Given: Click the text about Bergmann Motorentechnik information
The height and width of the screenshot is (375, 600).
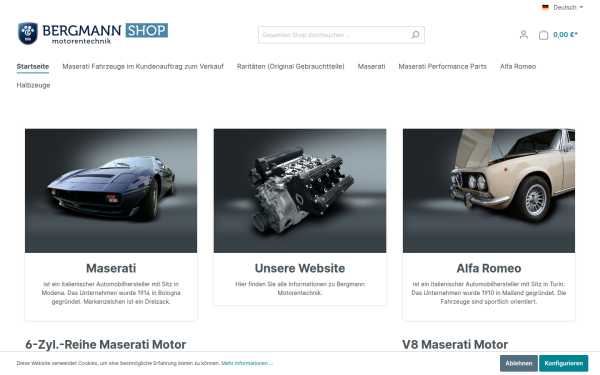Looking at the screenshot, I should click(300, 288).
